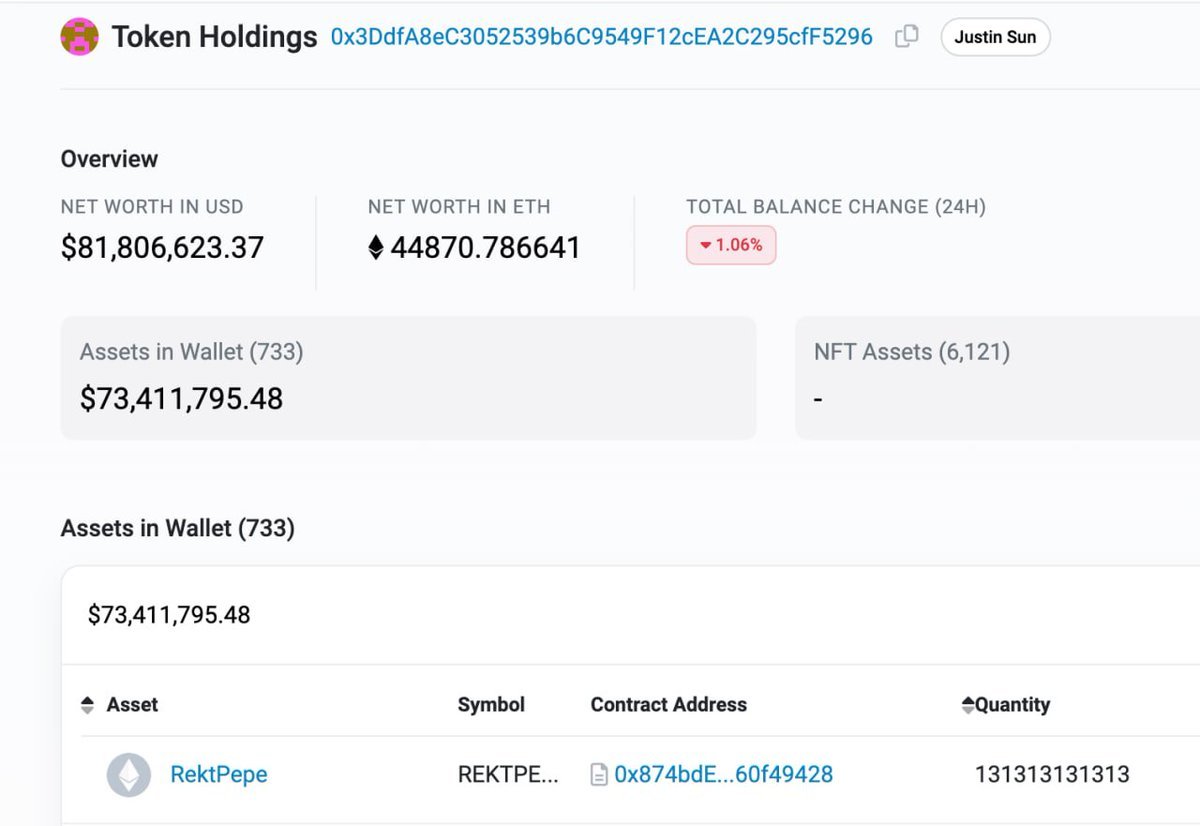Image resolution: width=1200 pixels, height=826 pixels.
Task: Sort table by Asset column arrows
Action: point(87,705)
